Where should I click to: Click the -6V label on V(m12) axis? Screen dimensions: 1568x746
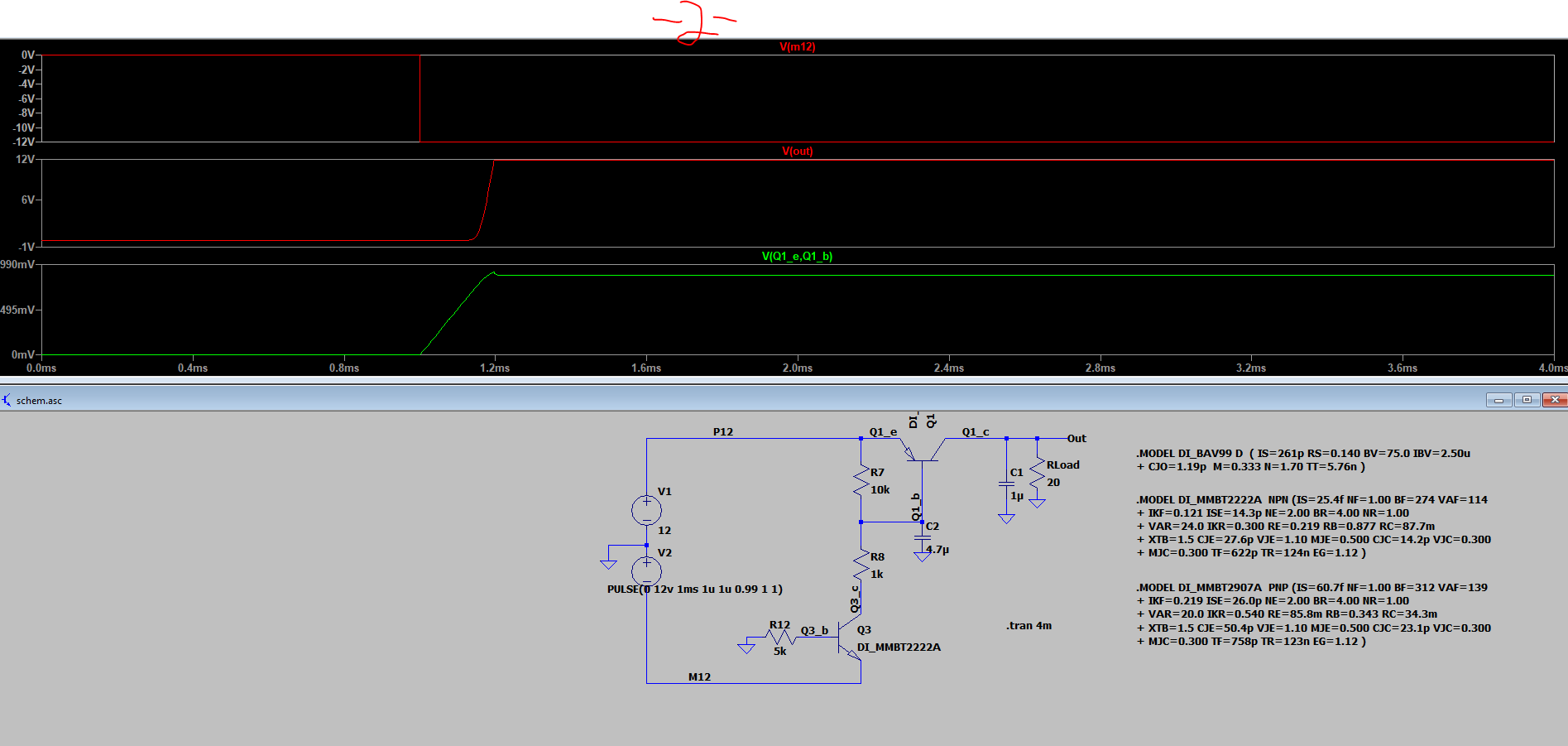click(x=26, y=99)
